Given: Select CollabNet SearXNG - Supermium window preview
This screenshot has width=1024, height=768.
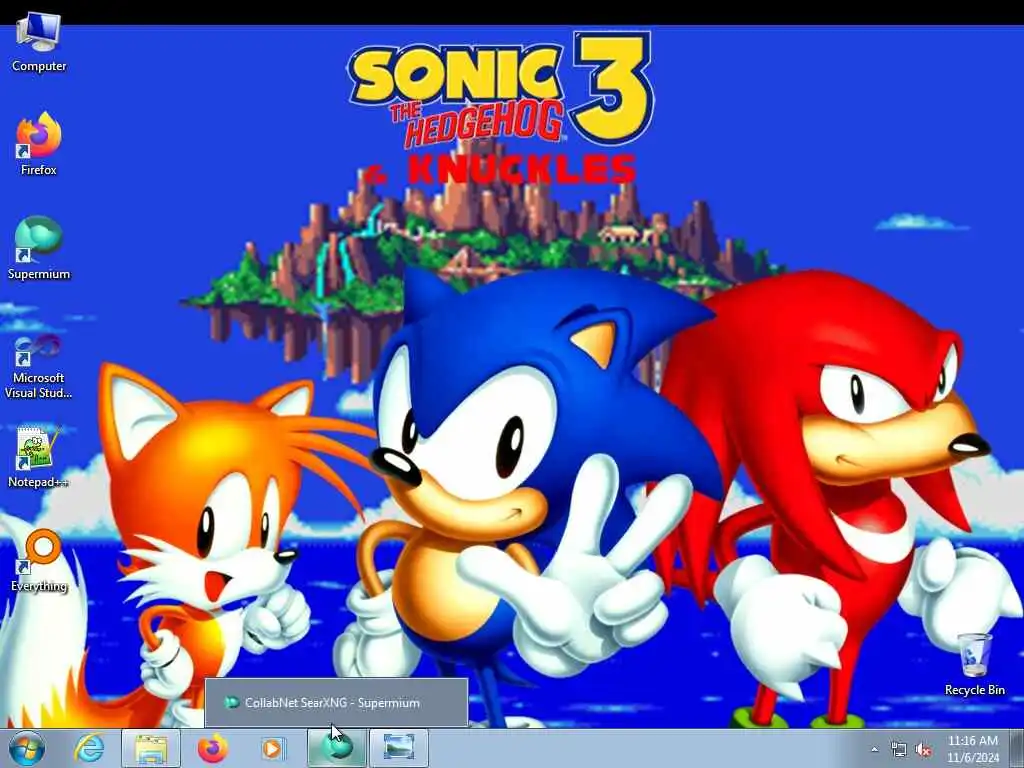Looking at the screenshot, I should point(336,703).
